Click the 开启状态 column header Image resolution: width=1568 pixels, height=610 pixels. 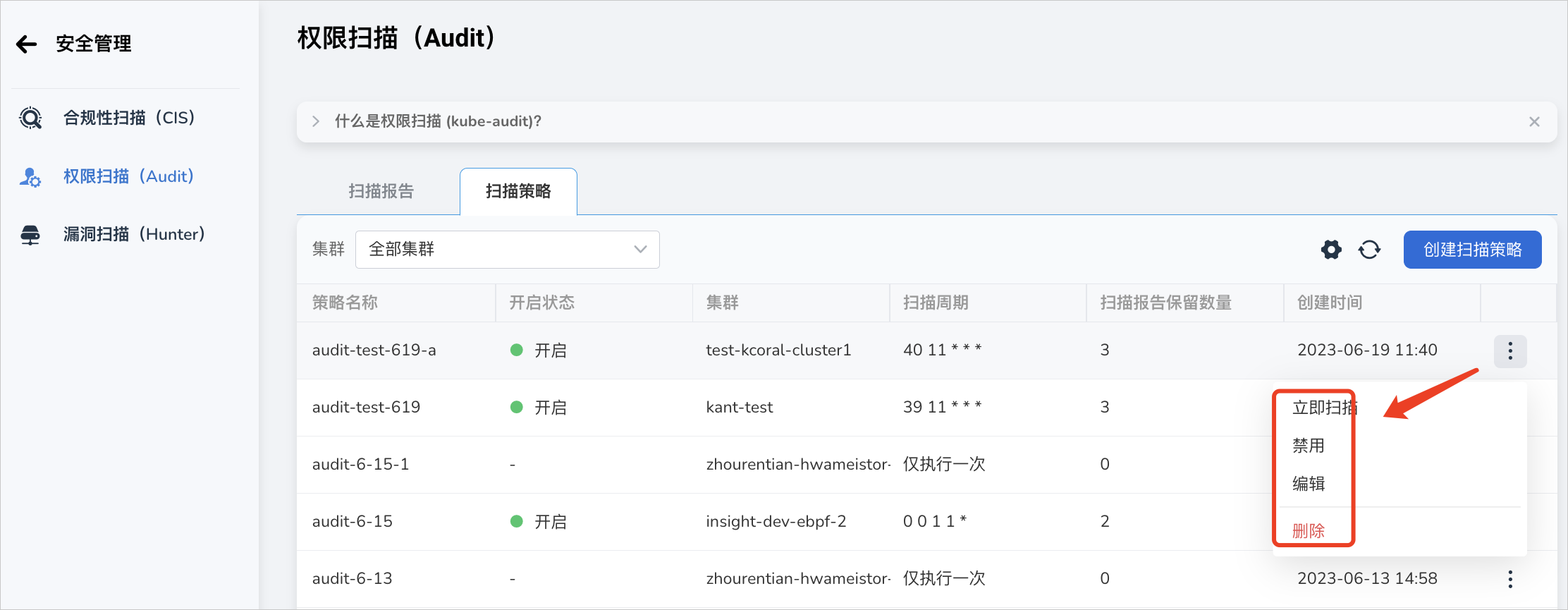[x=541, y=303]
